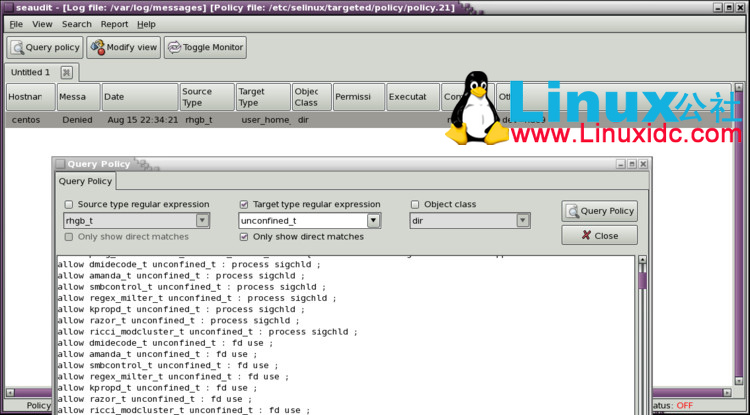Viewport: 750px width, 415px height.
Task: Click into the unconfined_t target type field
Action: pyautogui.click(x=303, y=221)
